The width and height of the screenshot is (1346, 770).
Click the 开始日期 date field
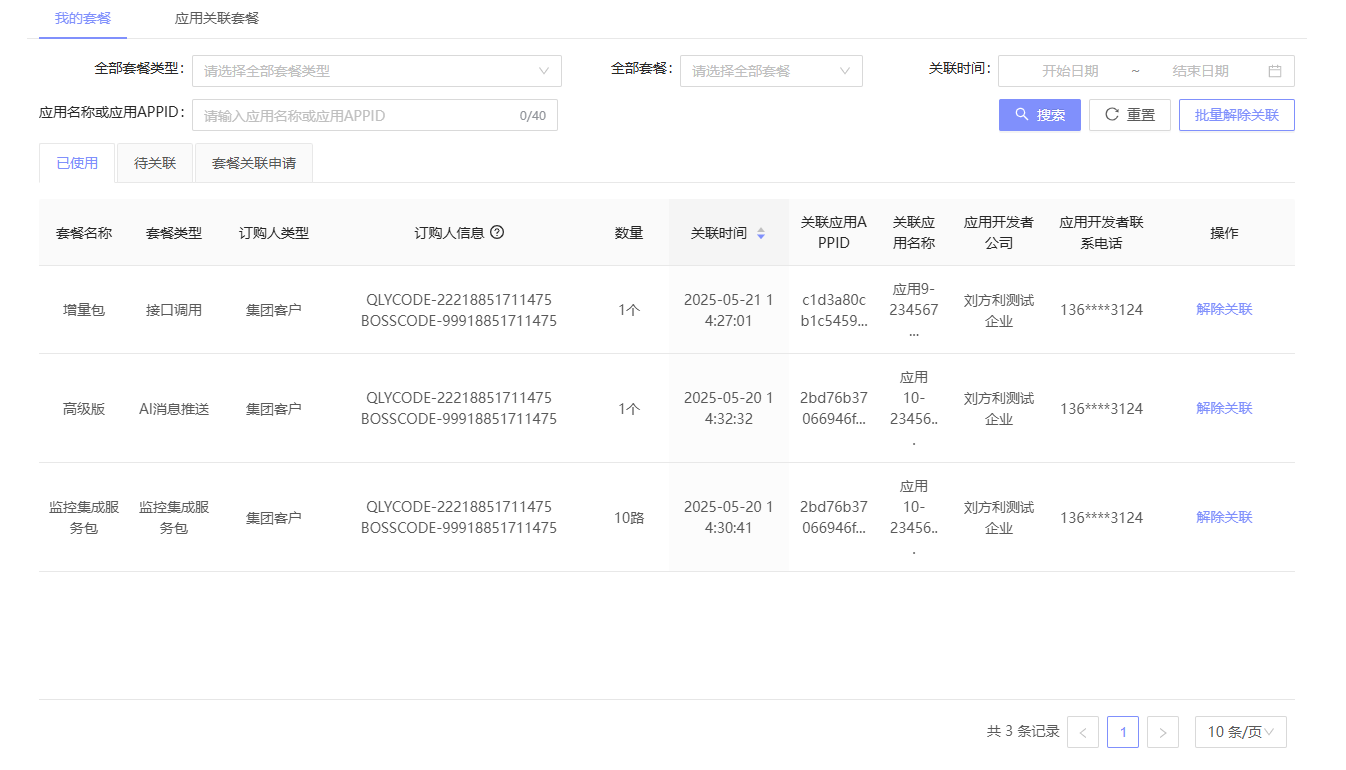click(x=1070, y=71)
